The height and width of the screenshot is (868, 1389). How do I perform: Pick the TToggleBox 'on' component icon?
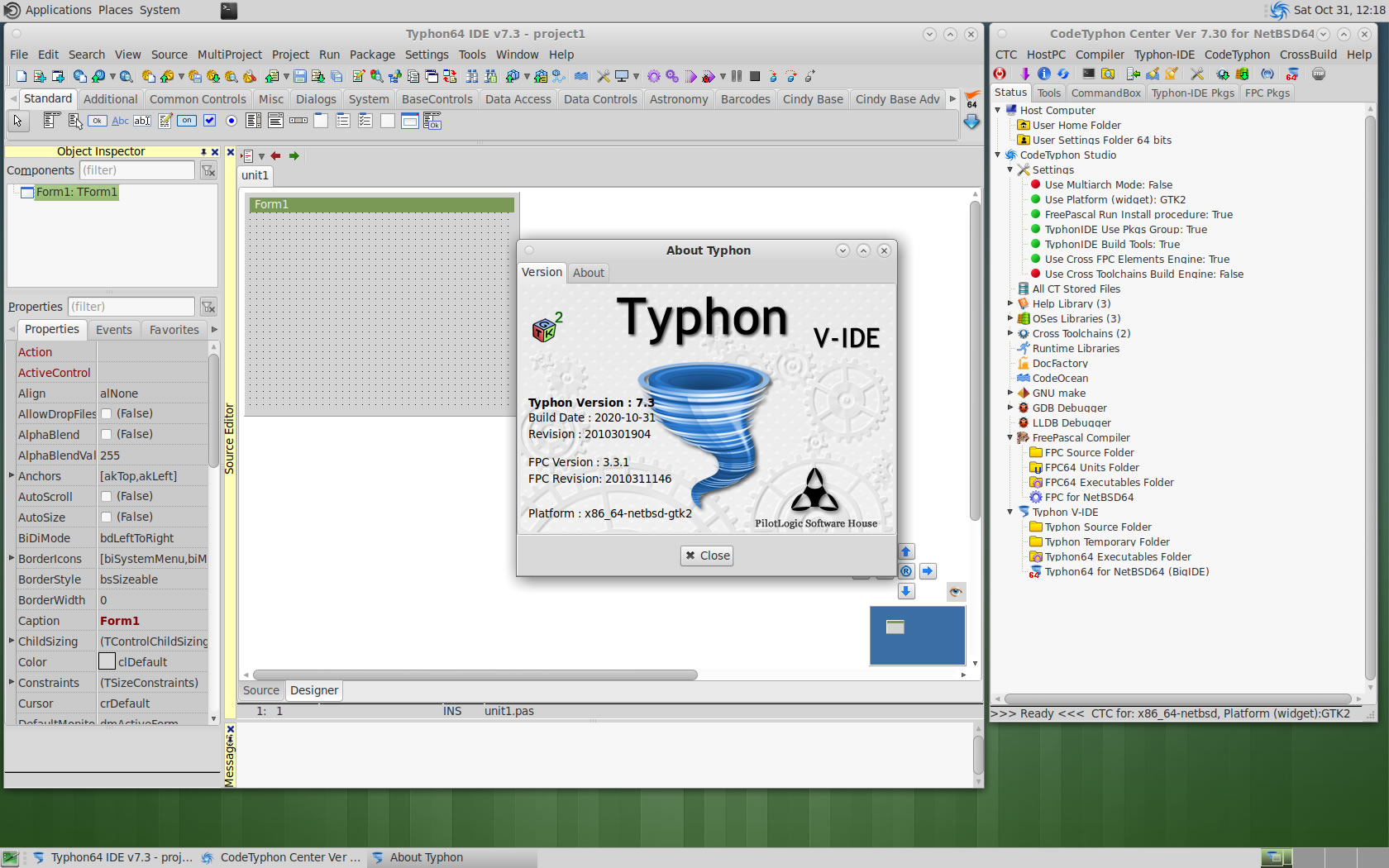187,121
